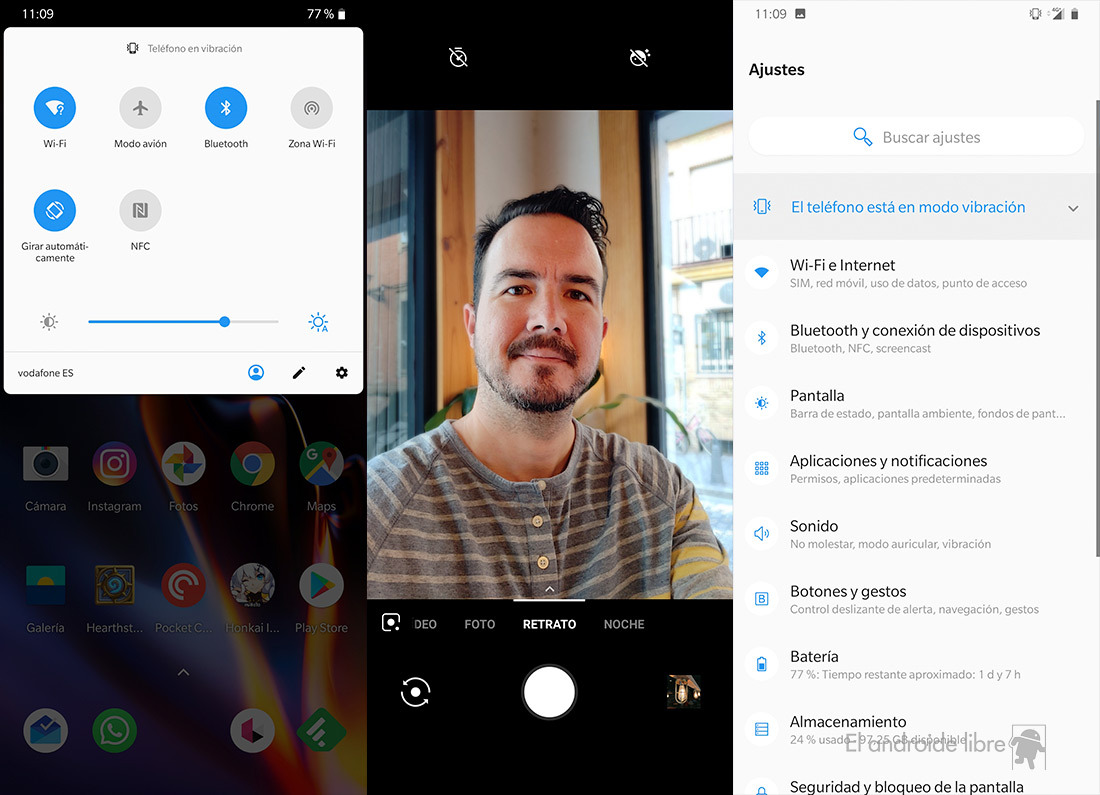Toggle the Bluetooth quick setting tile
The image size is (1100, 795).
tap(226, 108)
